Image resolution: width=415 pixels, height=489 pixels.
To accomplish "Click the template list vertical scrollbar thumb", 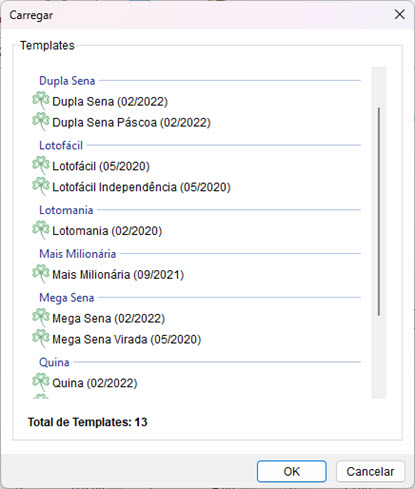I will pos(379,212).
